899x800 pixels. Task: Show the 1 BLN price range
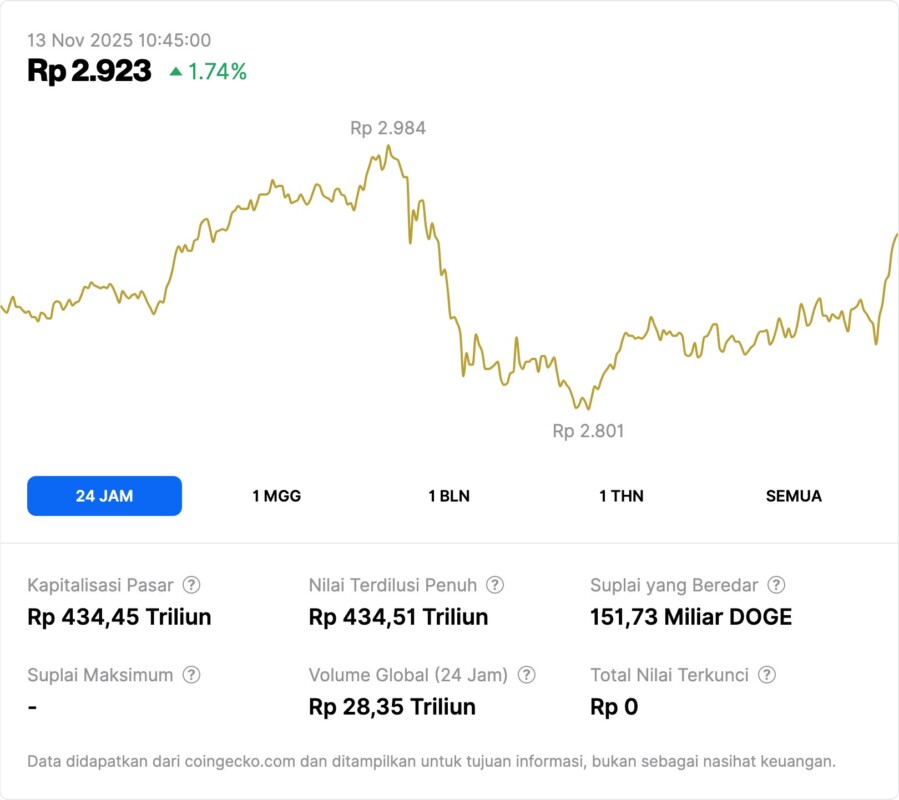(x=449, y=496)
